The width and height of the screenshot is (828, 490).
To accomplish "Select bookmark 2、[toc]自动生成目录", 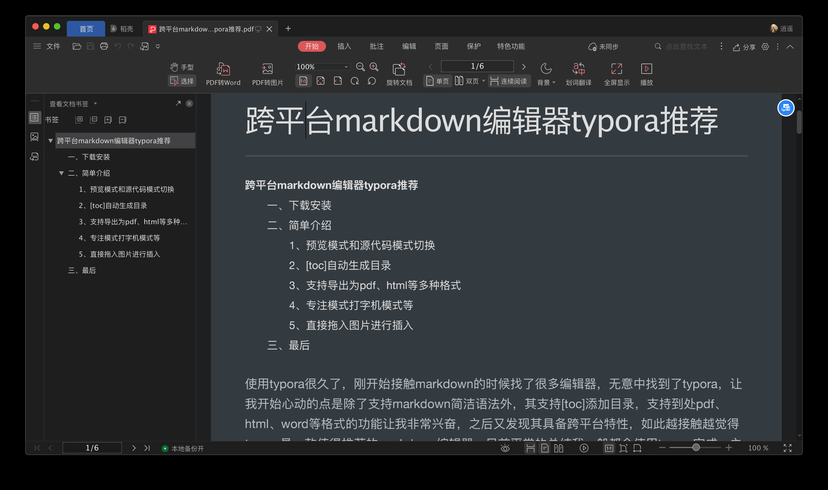I will 113,205.
